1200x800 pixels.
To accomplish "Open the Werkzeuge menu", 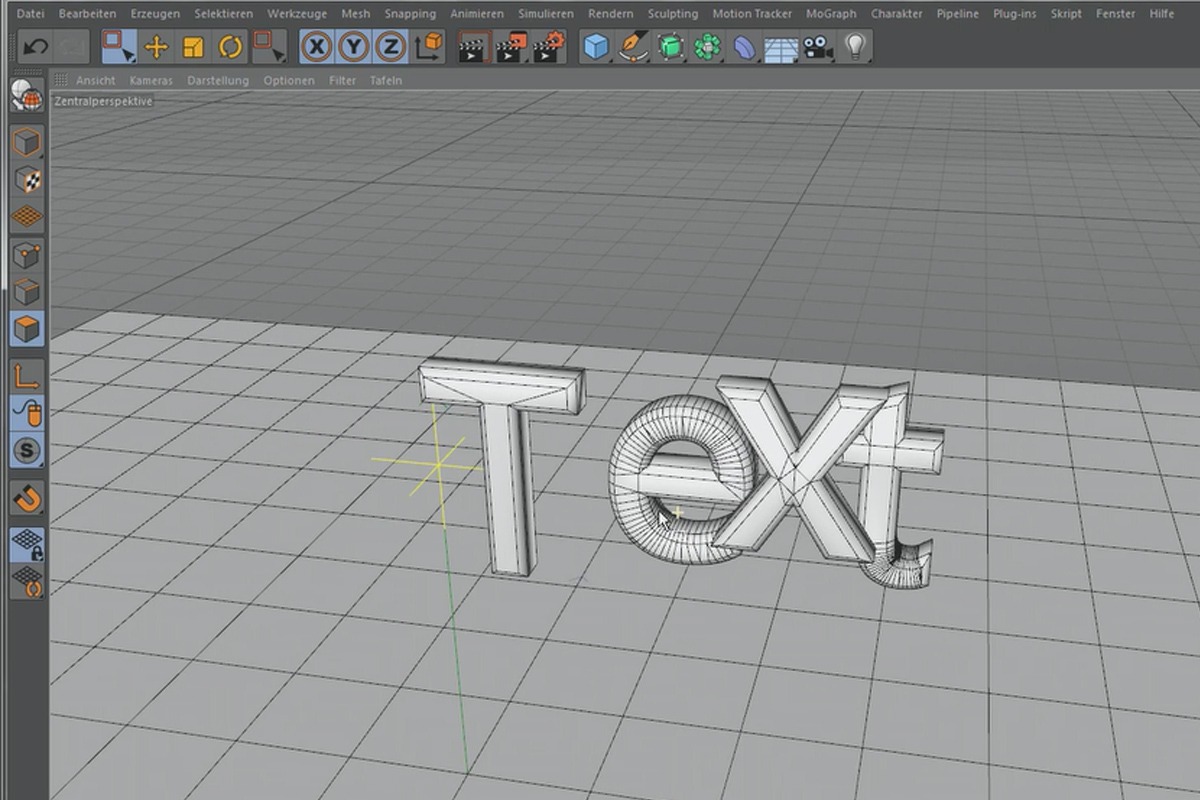I will [297, 14].
